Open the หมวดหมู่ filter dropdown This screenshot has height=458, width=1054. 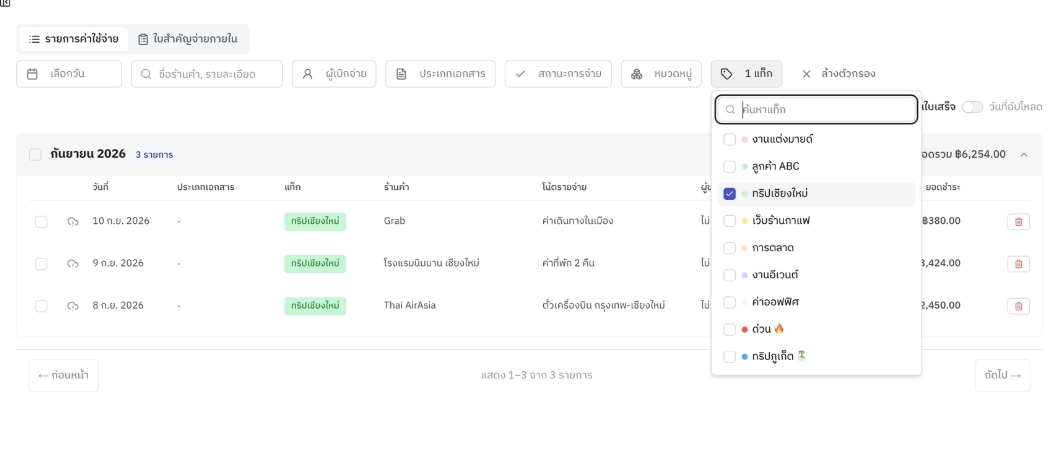tap(661, 74)
